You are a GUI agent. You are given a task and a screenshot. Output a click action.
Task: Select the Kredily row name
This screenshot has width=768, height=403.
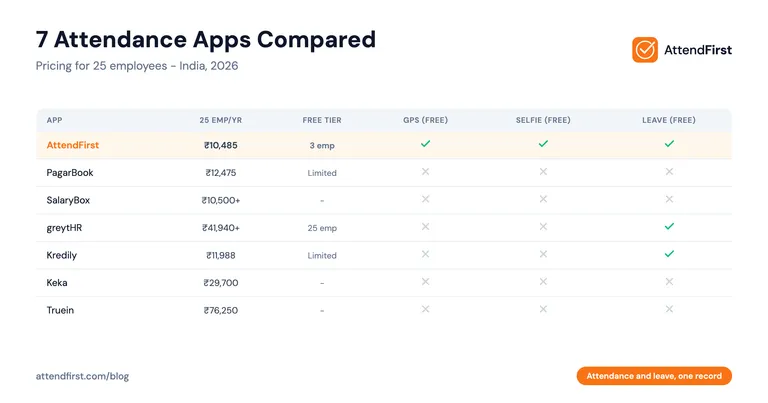(62, 255)
